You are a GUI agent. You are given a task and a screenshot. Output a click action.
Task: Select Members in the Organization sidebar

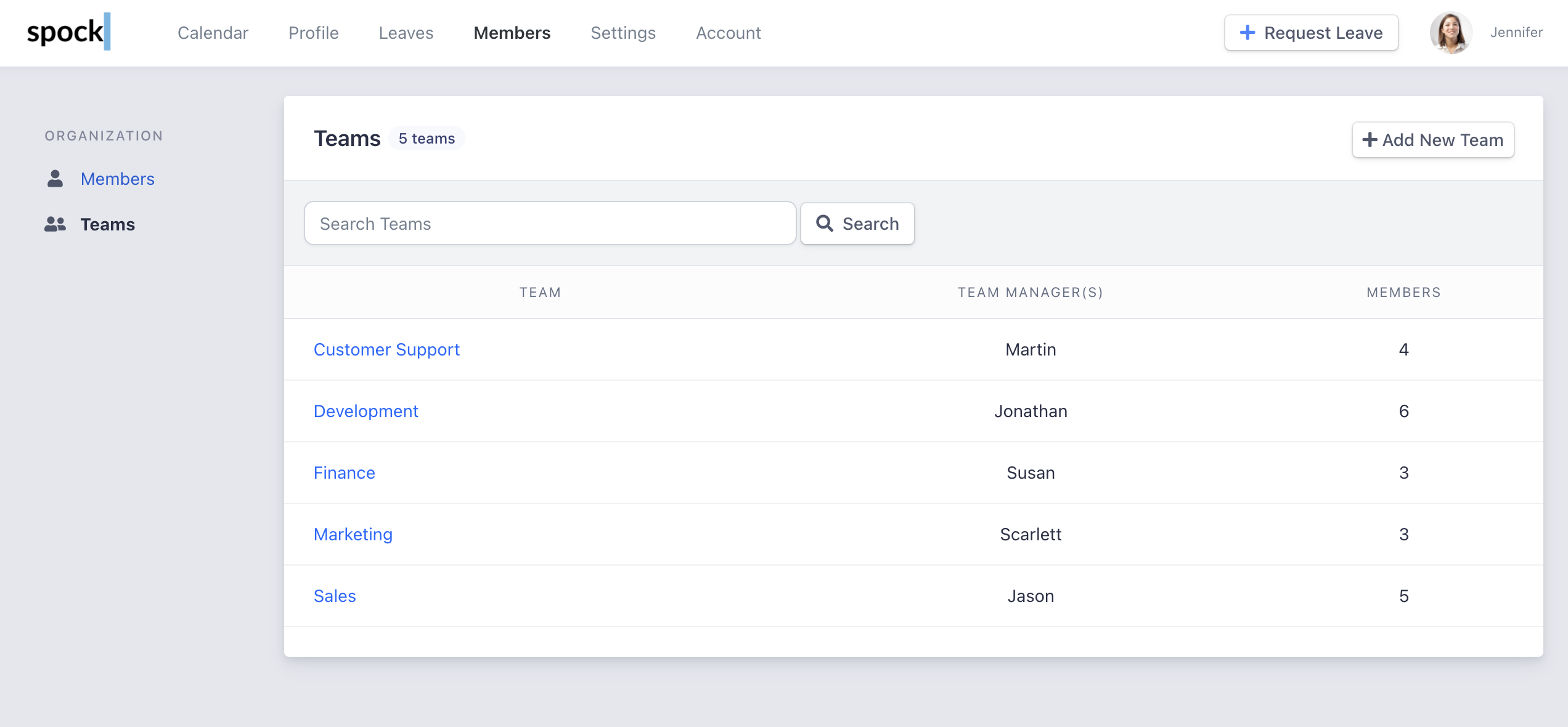click(117, 179)
